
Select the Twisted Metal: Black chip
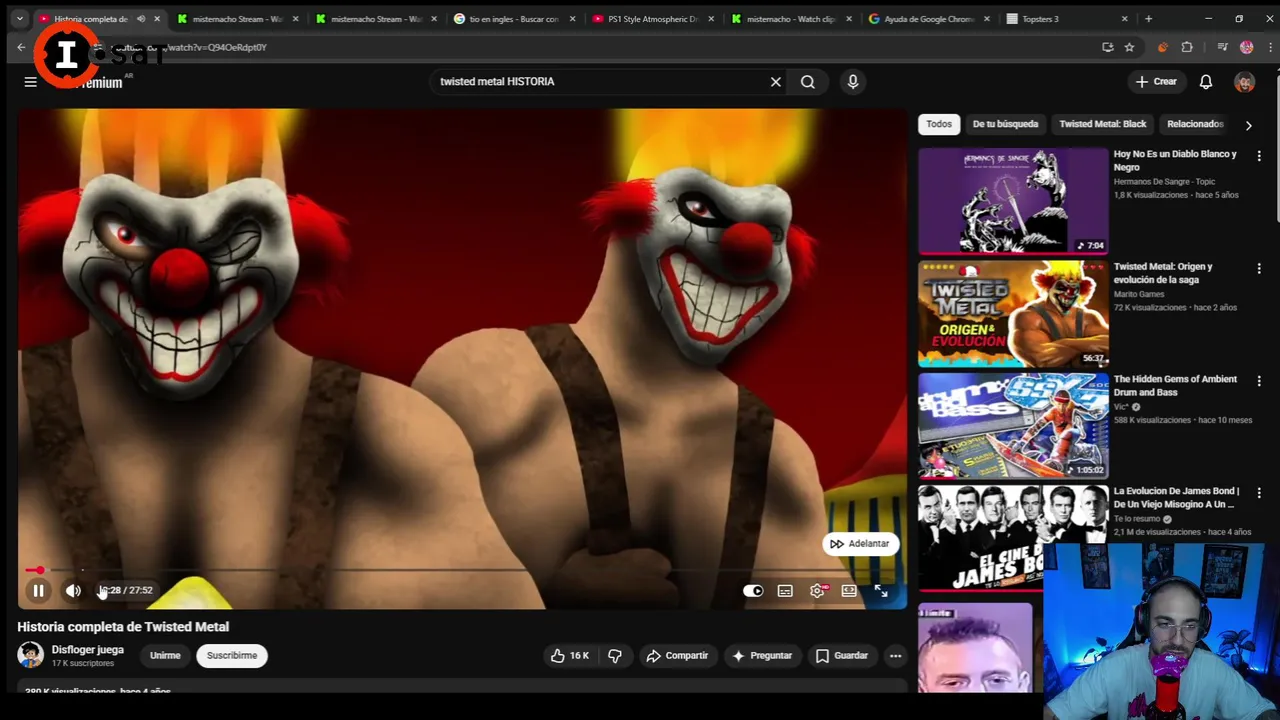tap(1102, 124)
